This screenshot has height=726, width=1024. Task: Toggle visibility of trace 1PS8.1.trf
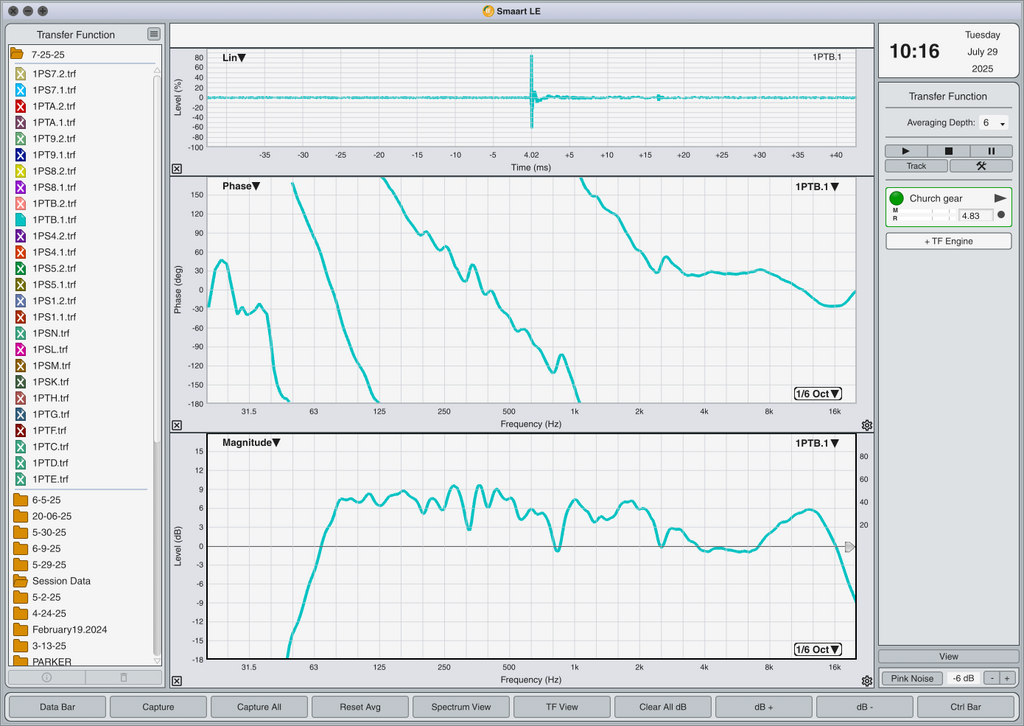point(20,187)
